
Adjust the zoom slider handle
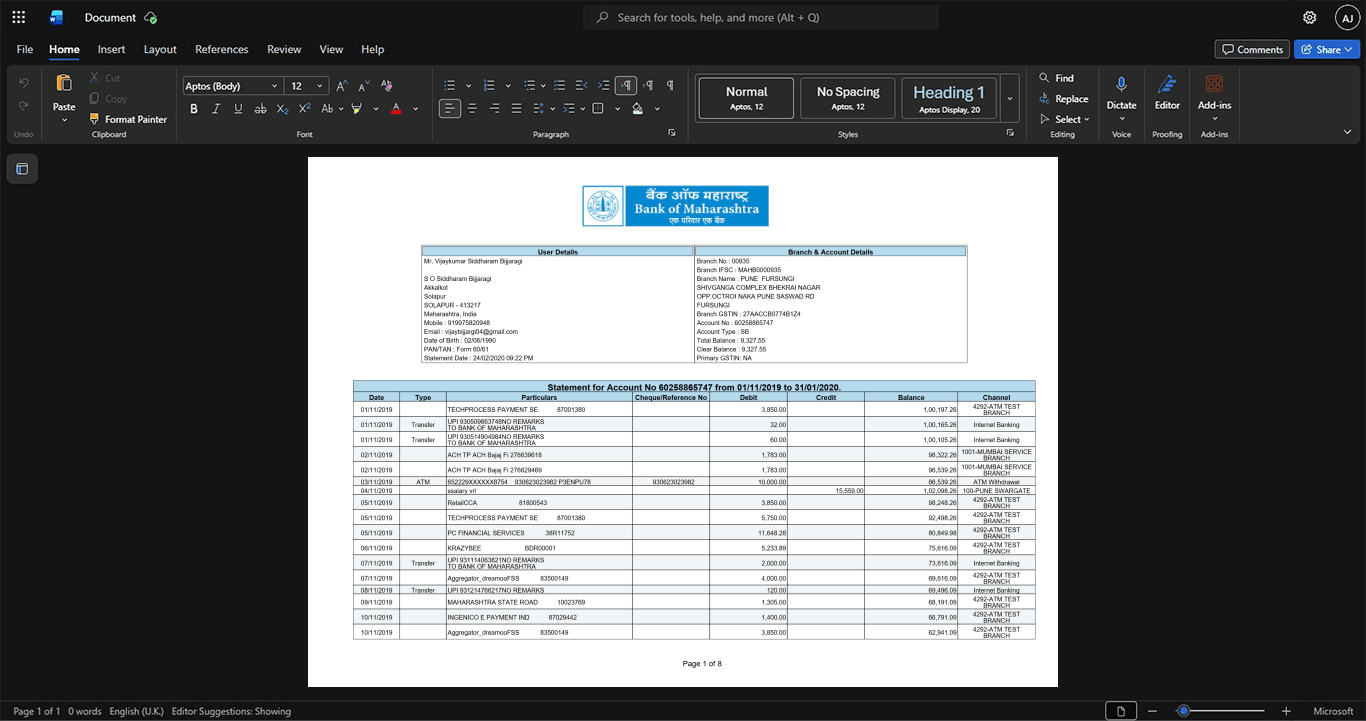click(x=1183, y=711)
